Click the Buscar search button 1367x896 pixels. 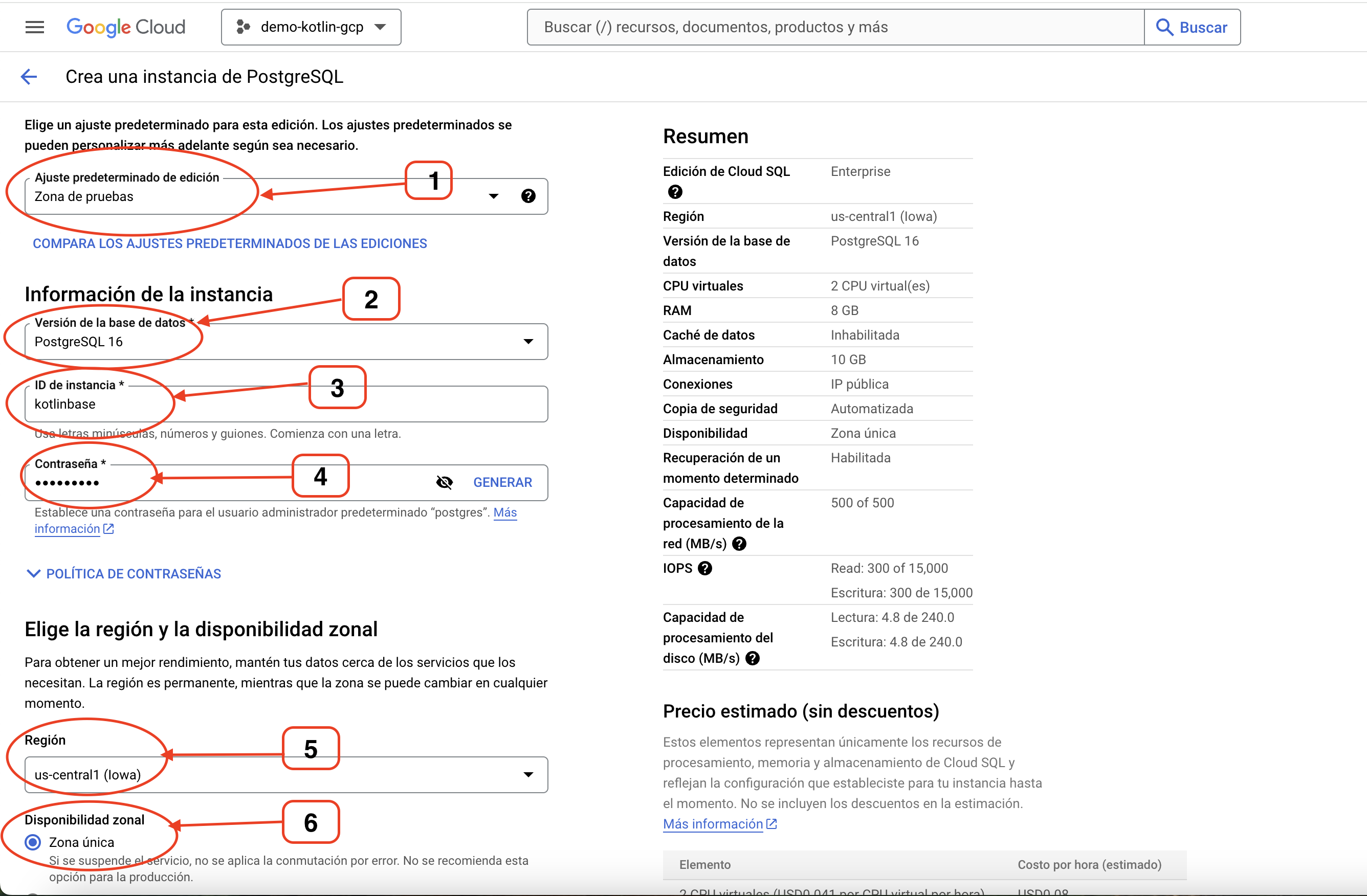[x=1192, y=27]
